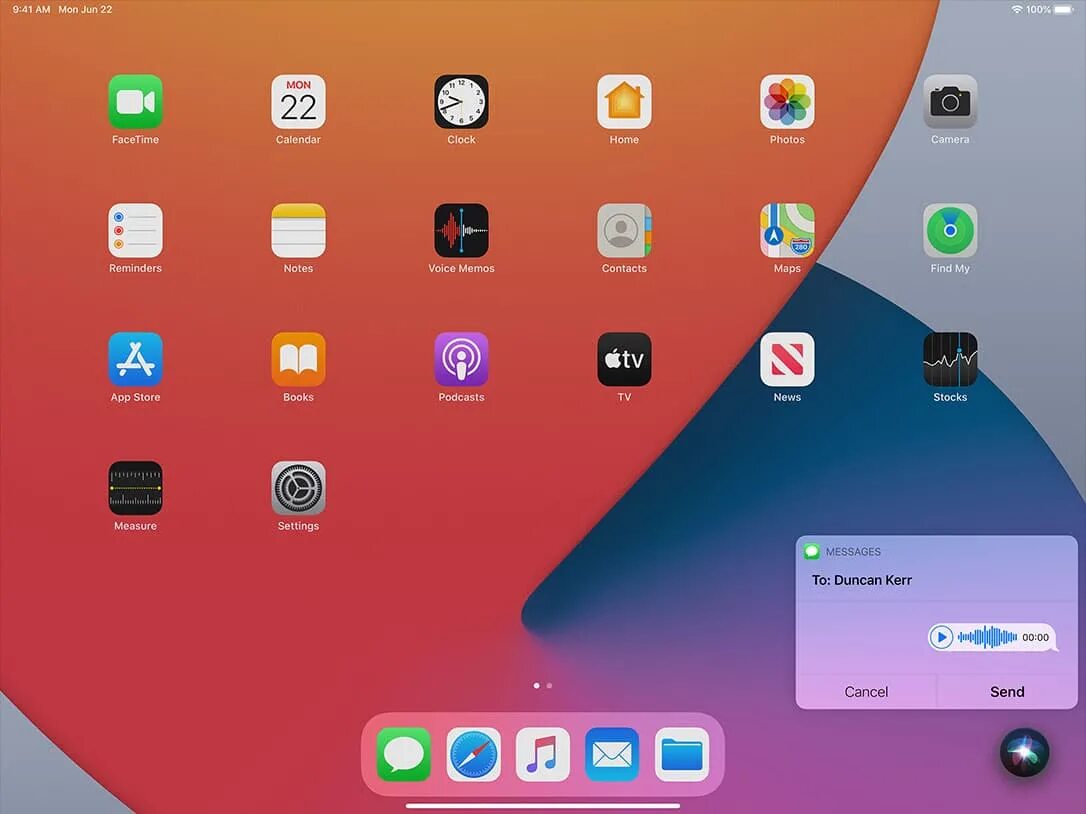
Task: Tap the 9:41 AM time display
Action: [x=31, y=10]
